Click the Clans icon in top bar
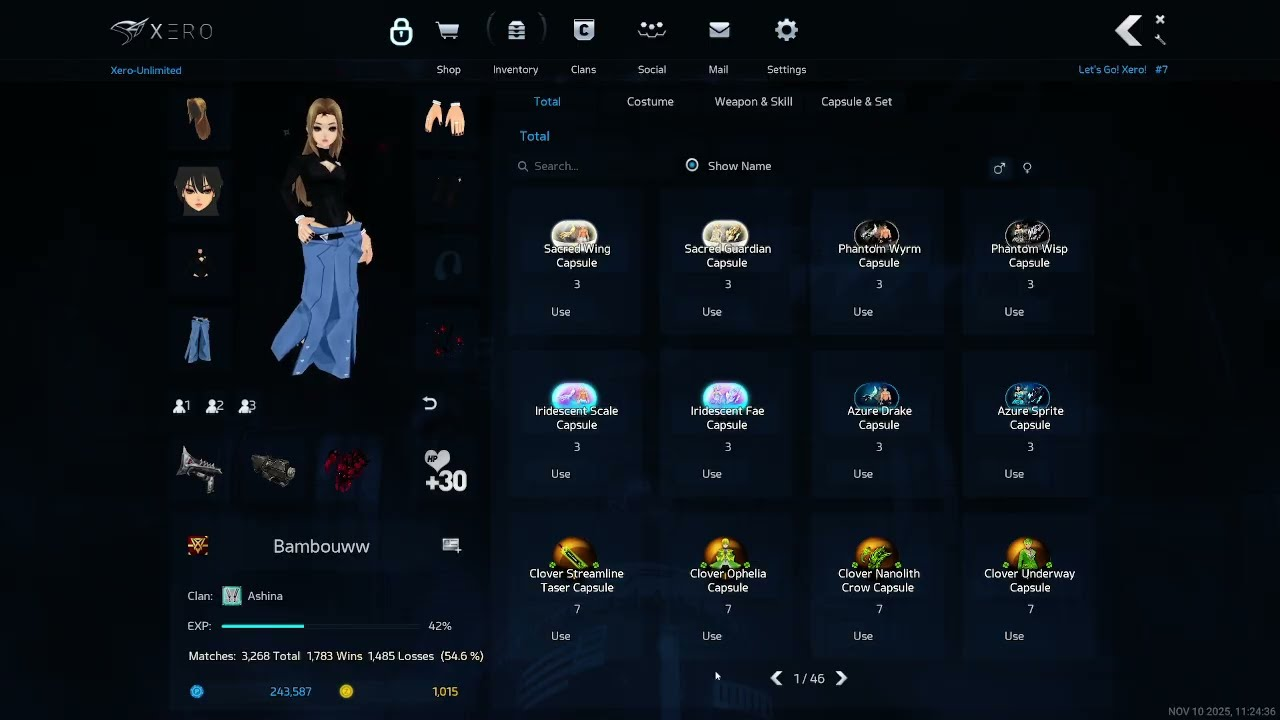The height and width of the screenshot is (720, 1280). [x=584, y=31]
